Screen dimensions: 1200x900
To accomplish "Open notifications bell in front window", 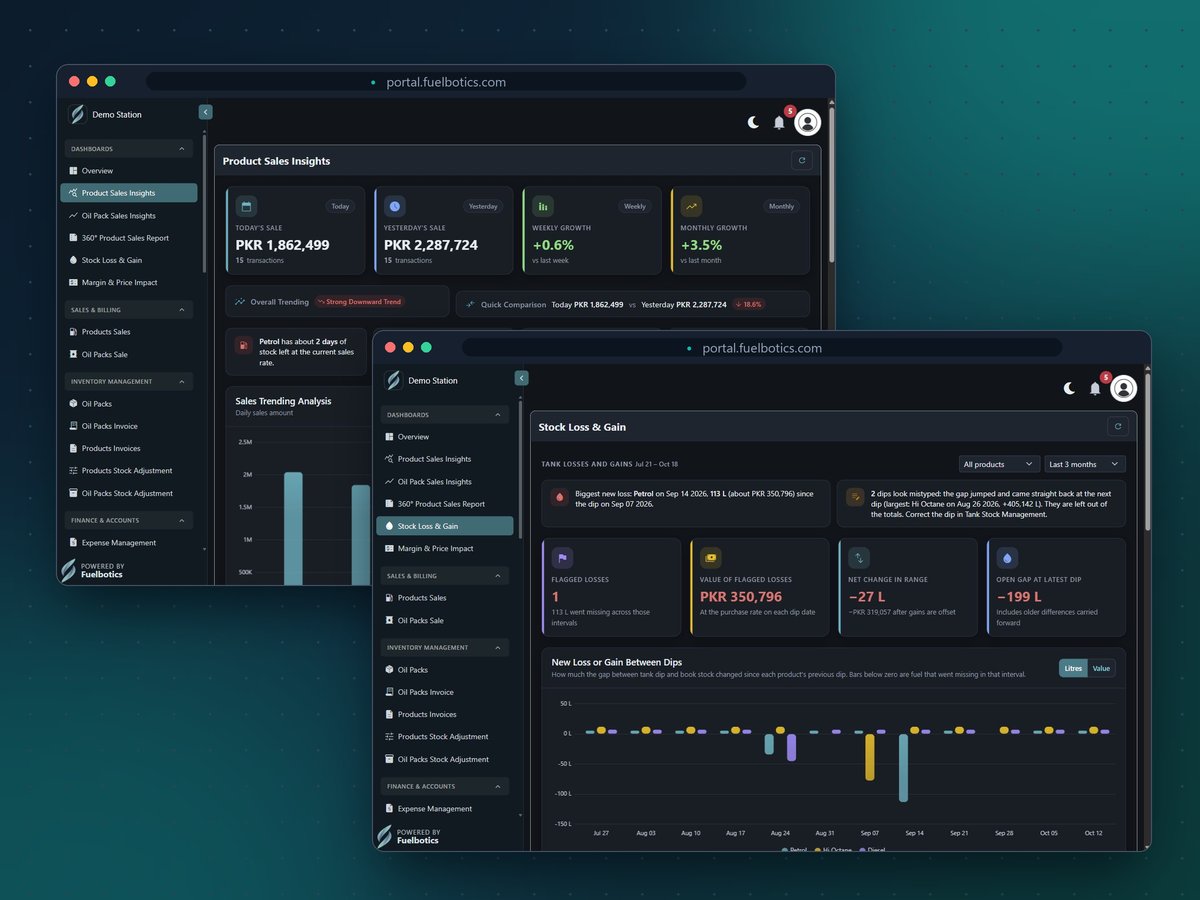I will [1095, 388].
